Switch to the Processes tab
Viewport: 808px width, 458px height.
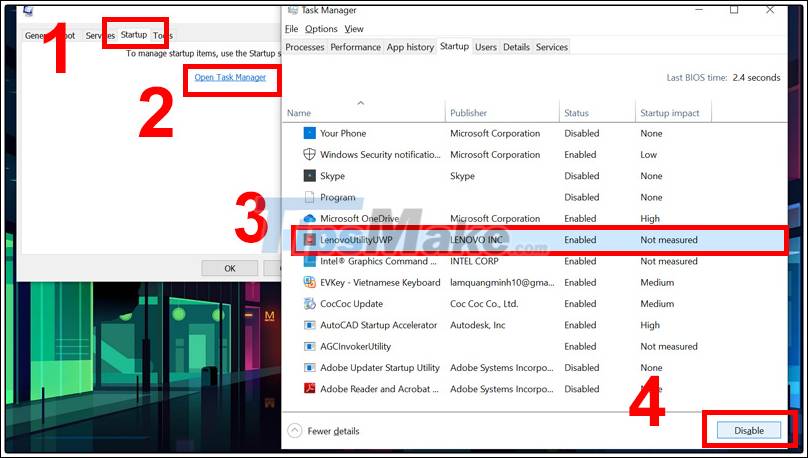(305, 47)
